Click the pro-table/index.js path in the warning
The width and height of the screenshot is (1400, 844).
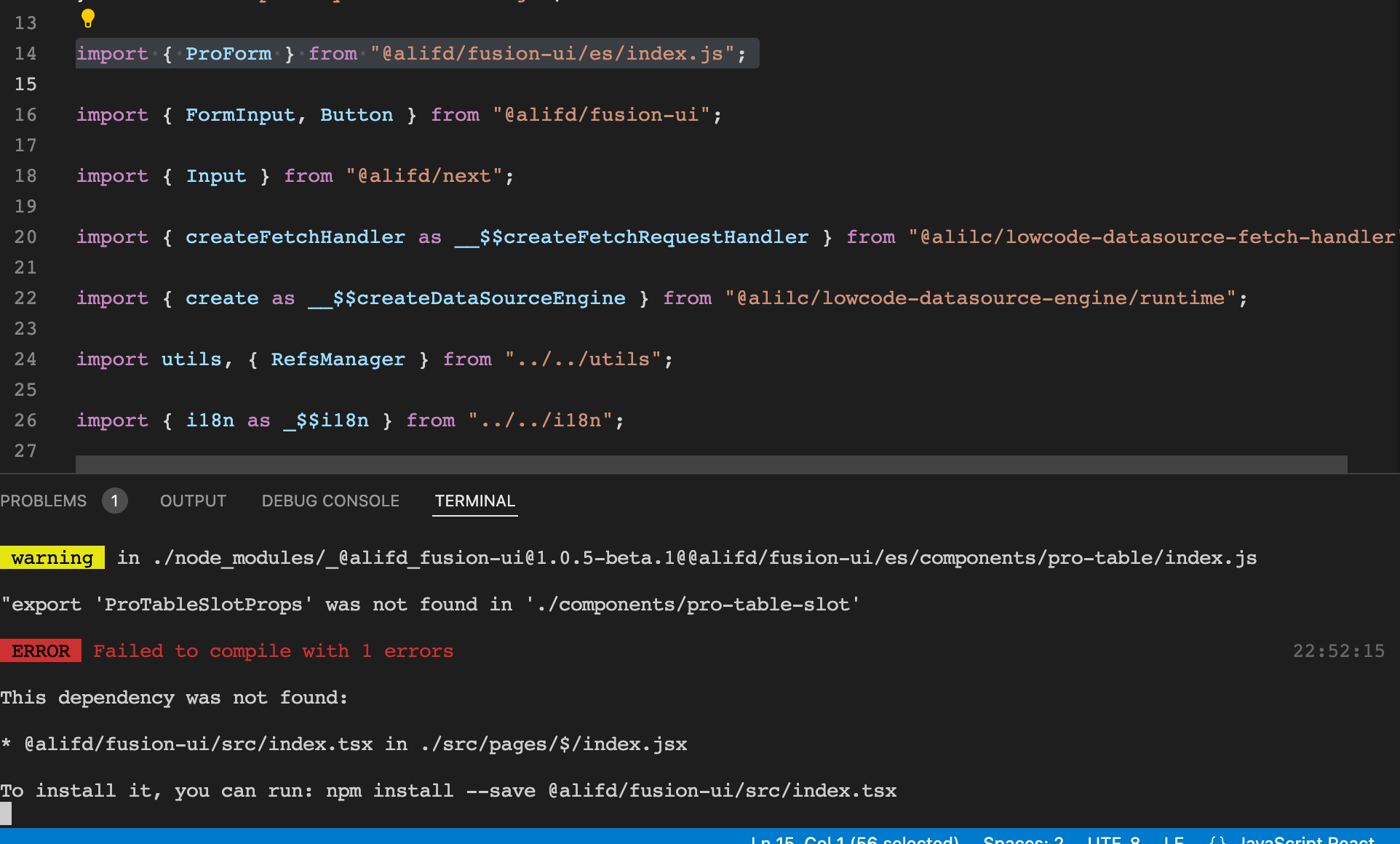point(705,557)
